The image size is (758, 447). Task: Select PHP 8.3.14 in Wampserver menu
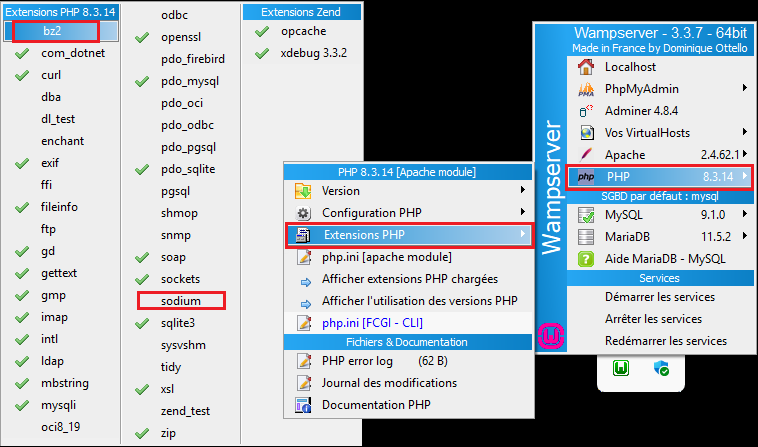(659, 177)
